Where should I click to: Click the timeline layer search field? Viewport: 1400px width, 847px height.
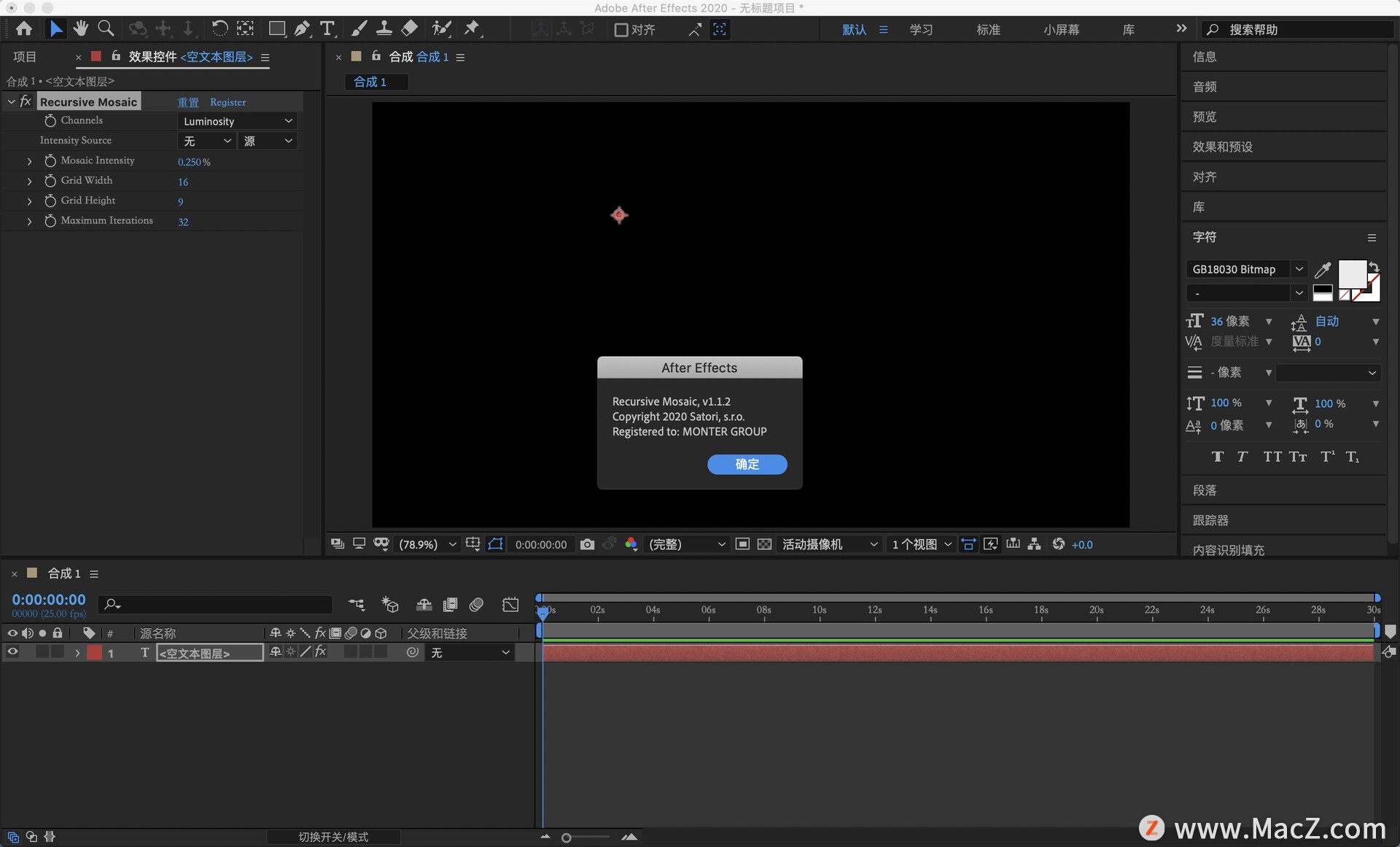[215, 604]
